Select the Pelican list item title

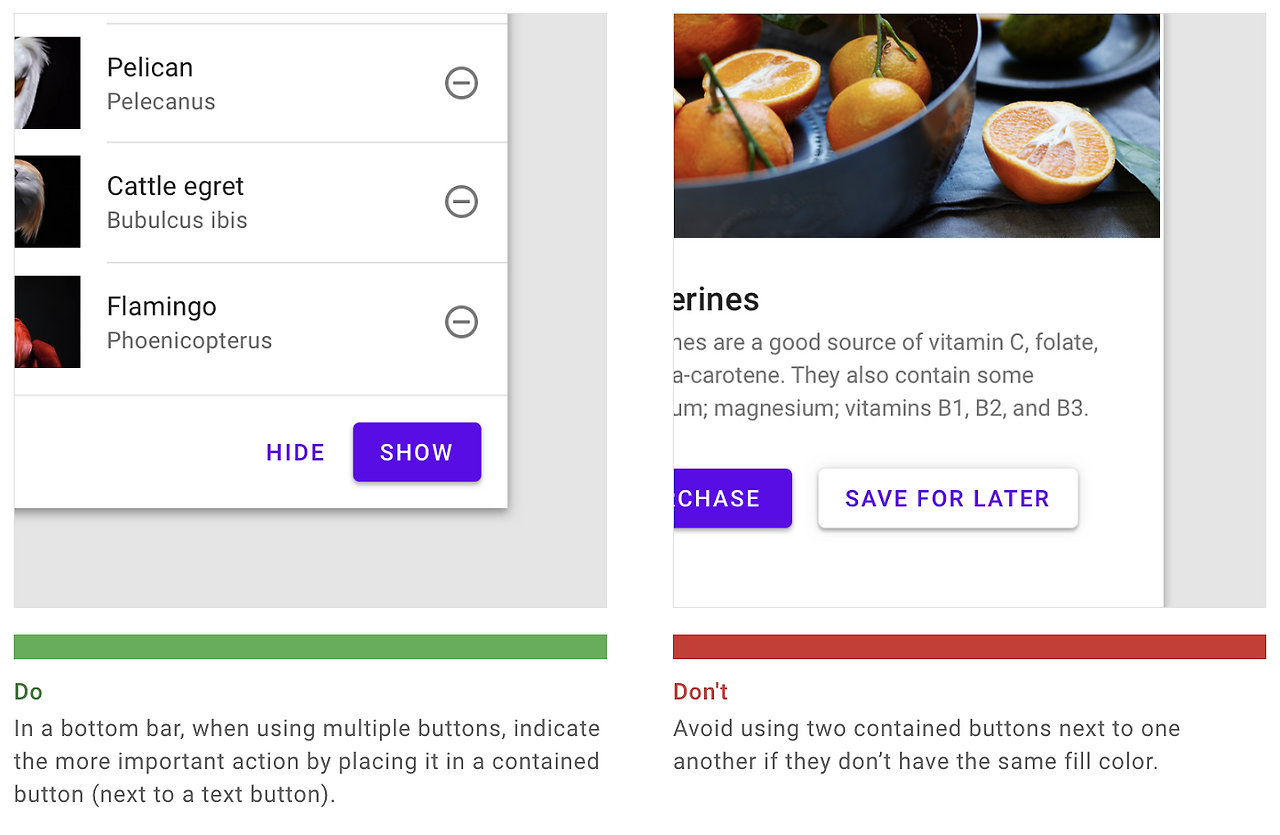click(x=150, y=67)
